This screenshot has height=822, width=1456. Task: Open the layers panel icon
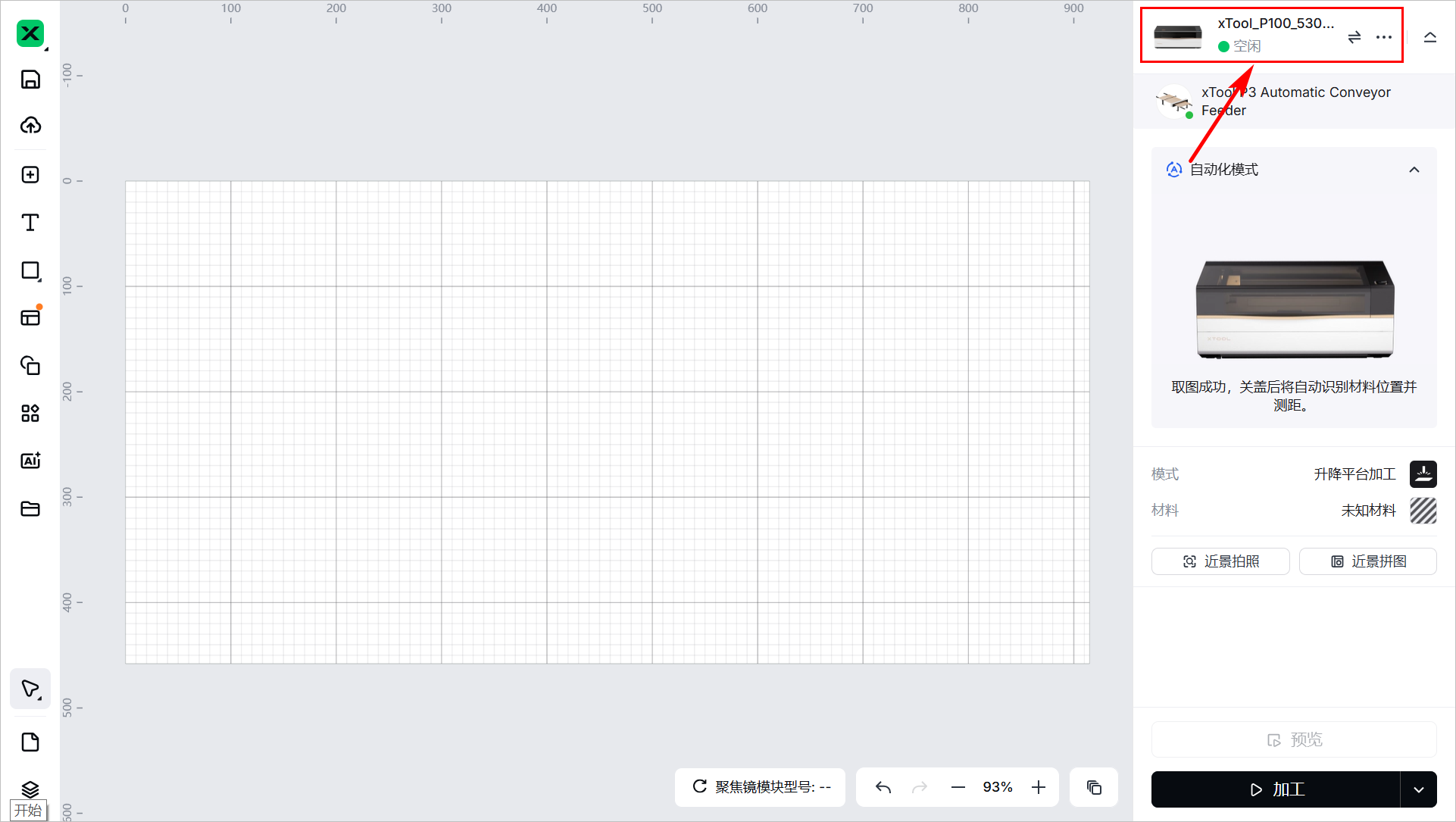click(30, 789)
